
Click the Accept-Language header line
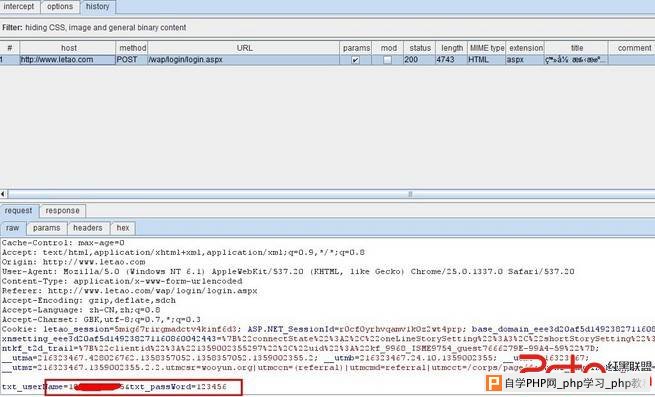coord(81,310)
